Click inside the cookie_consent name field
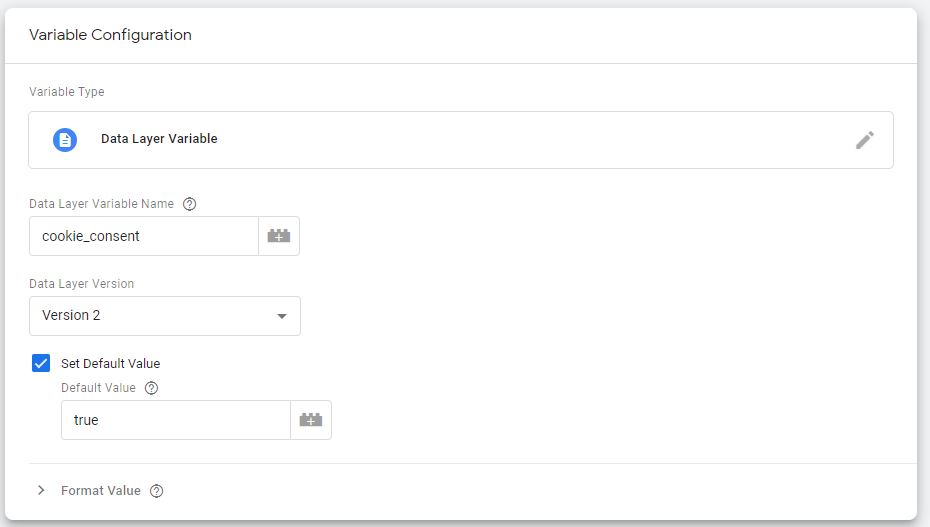The image size is (930, 527). click(144, 236)
